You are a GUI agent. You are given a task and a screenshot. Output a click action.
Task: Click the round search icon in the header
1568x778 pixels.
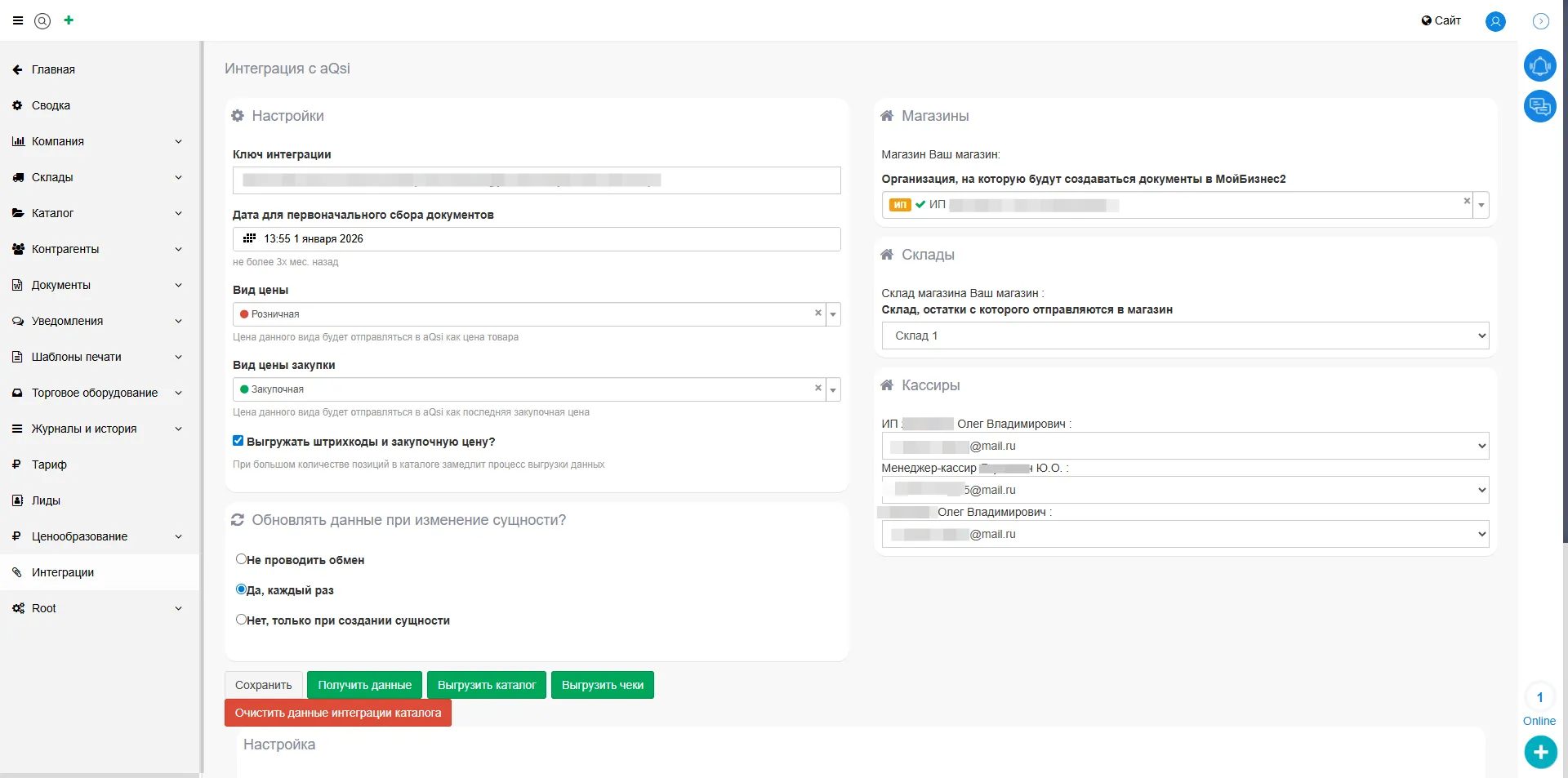(42, 21)
